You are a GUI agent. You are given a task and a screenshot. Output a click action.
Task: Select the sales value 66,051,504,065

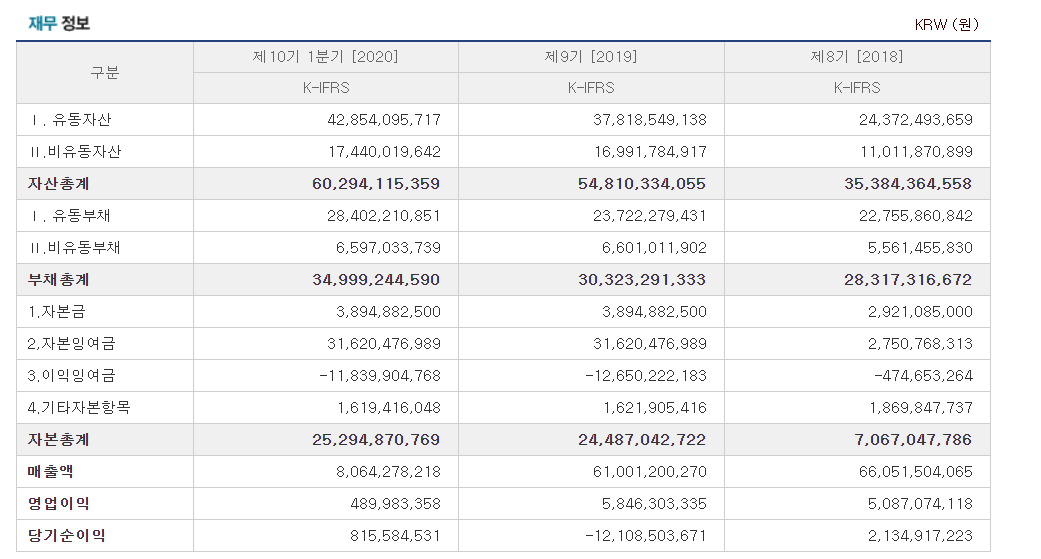click(916, 471)
